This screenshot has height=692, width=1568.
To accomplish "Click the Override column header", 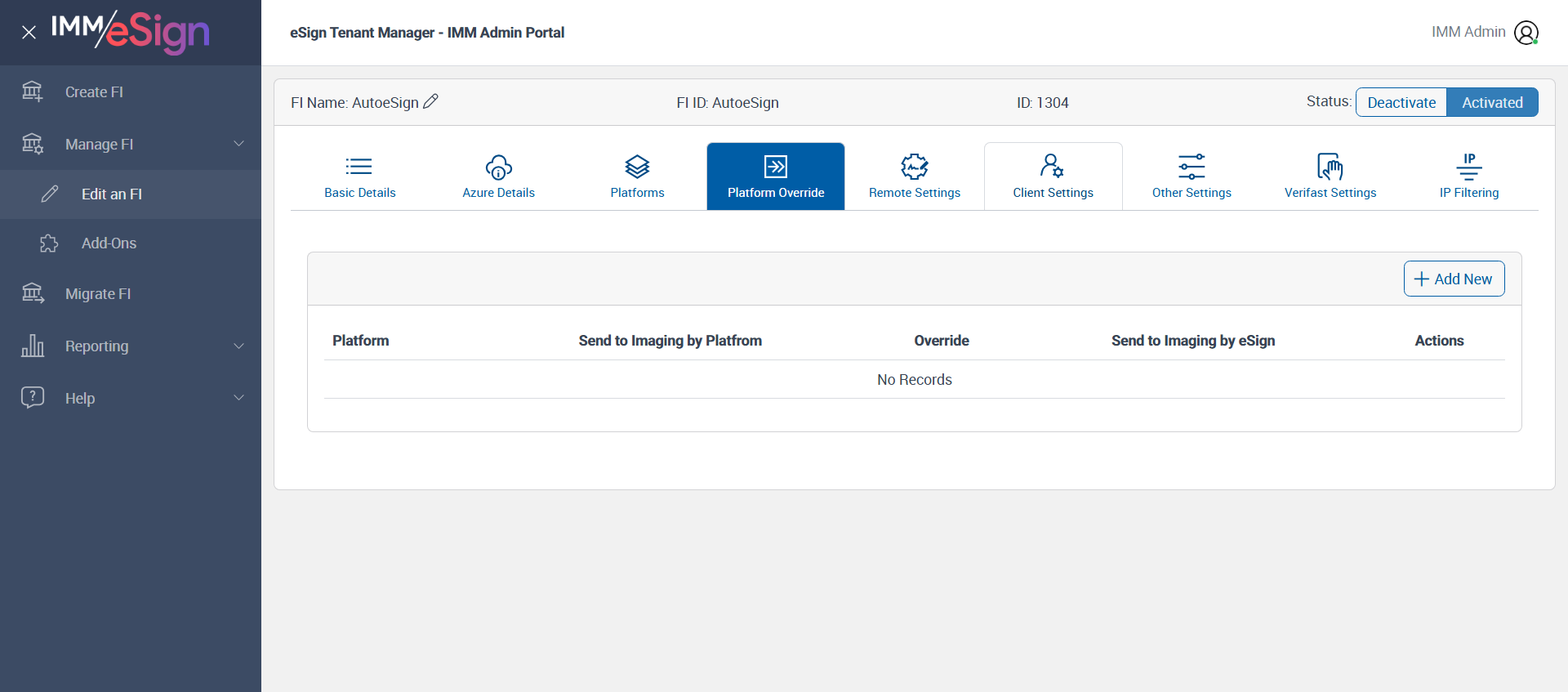I will [942, 341].
